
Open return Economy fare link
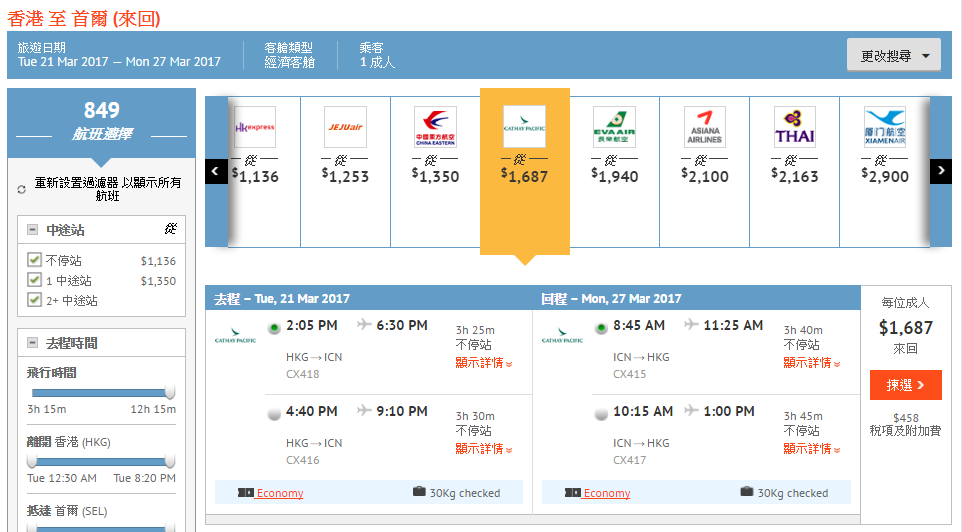607,493
